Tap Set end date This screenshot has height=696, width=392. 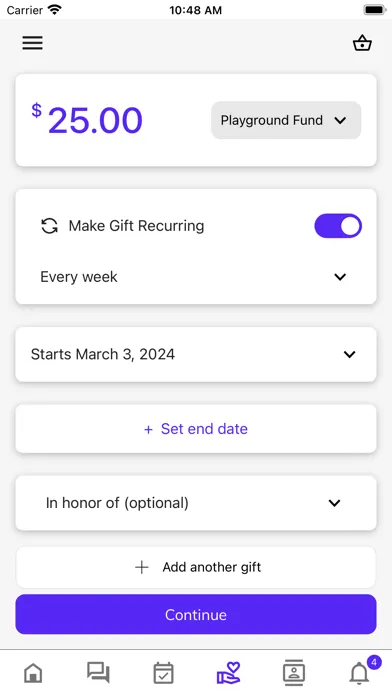coord(196,429)
